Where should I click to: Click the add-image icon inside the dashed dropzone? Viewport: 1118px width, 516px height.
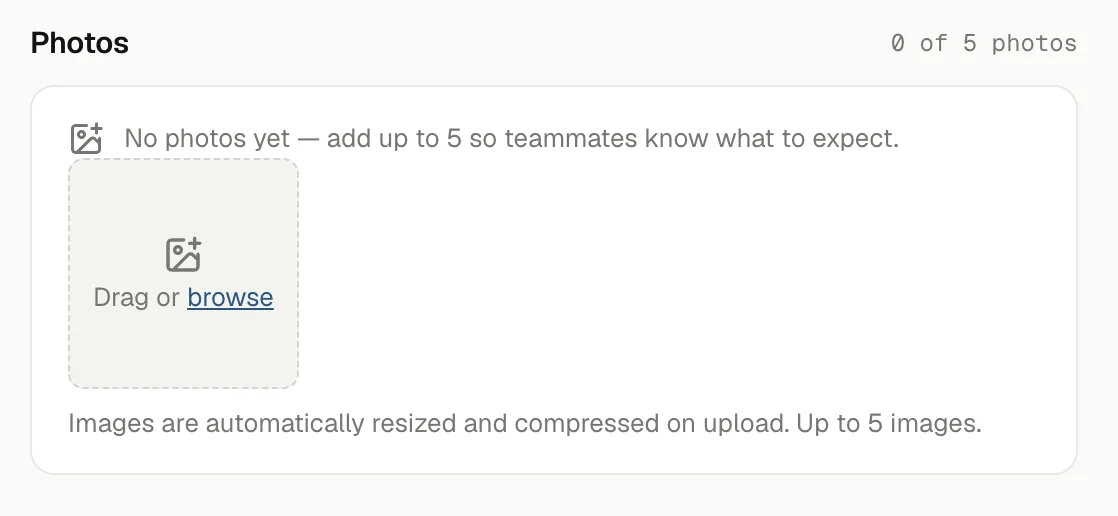(184, 255)
